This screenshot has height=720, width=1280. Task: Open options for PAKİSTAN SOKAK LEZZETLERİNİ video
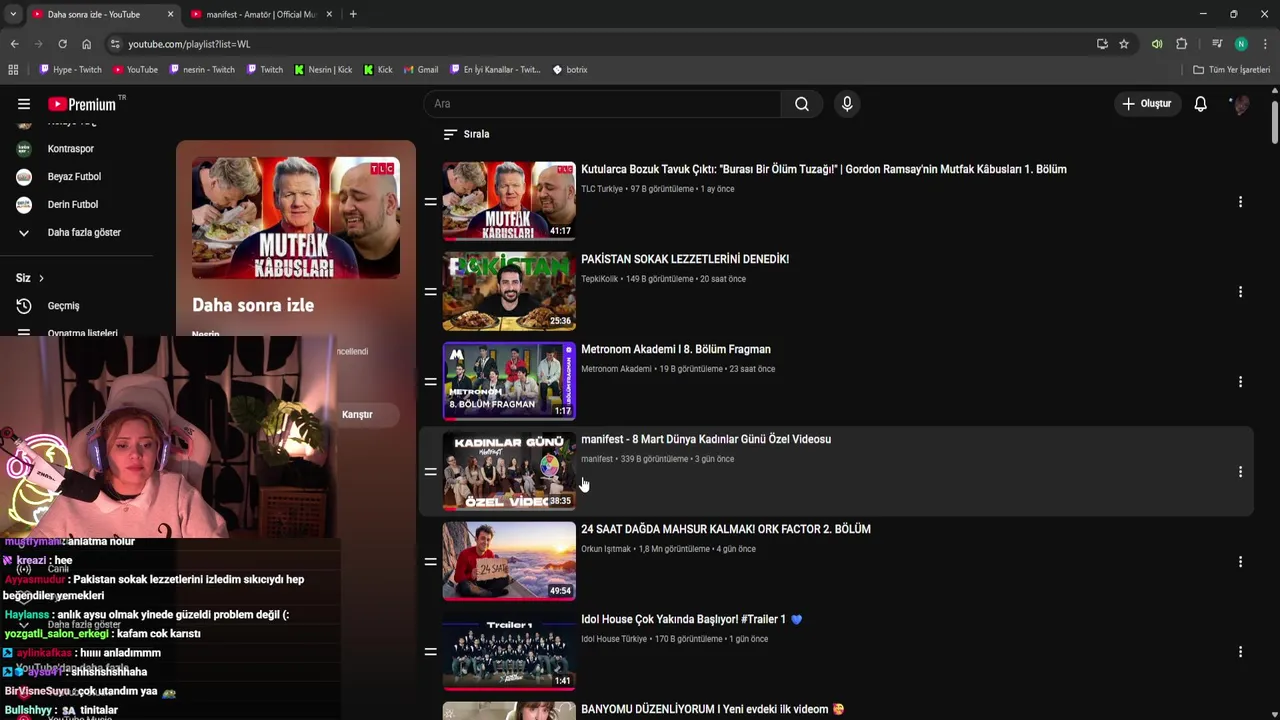(1240, 292)
